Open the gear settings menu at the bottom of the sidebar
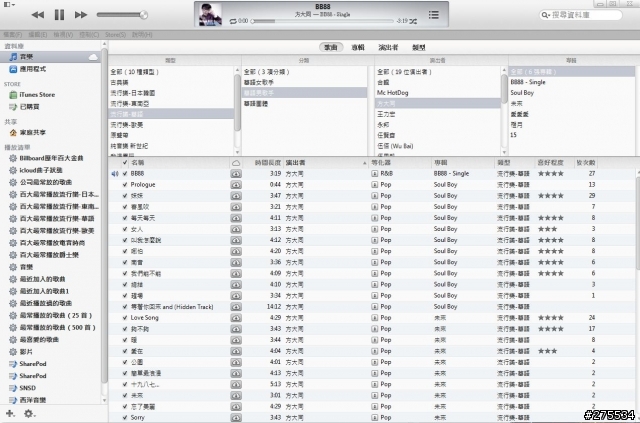Screen dimensions: 640x423 tap(29, 414)
